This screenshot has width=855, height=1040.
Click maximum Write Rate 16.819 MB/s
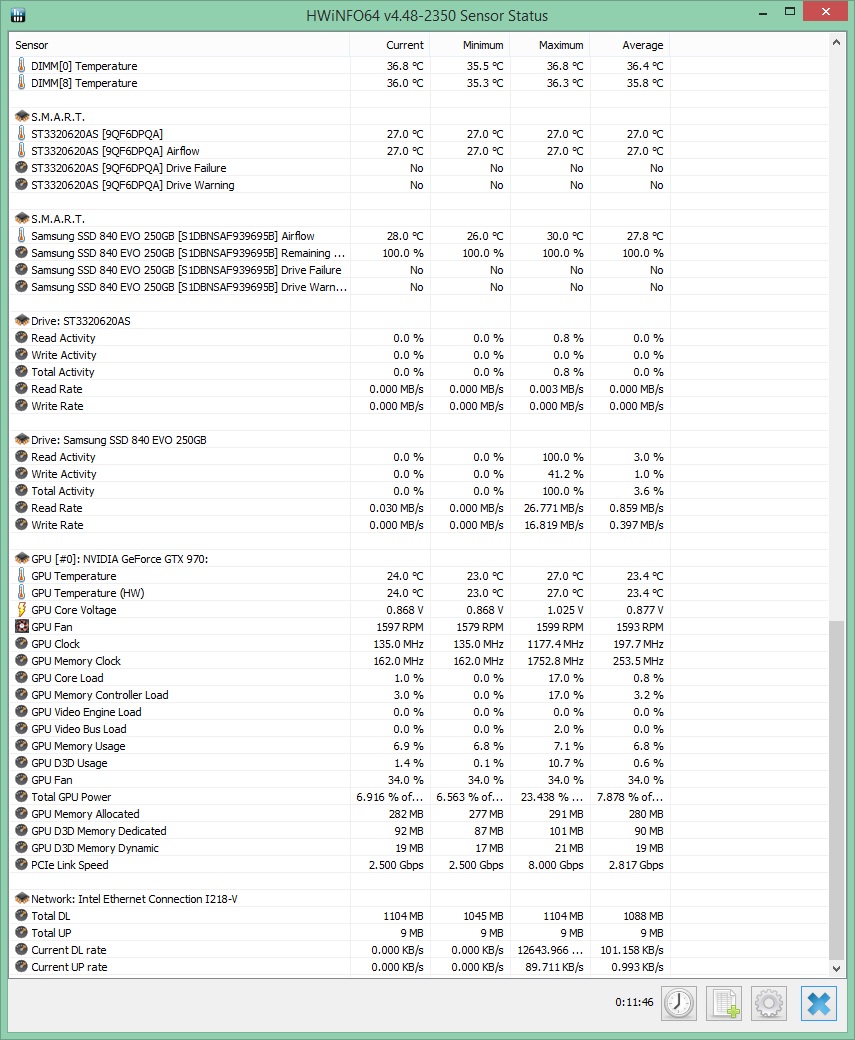[554, 525]
